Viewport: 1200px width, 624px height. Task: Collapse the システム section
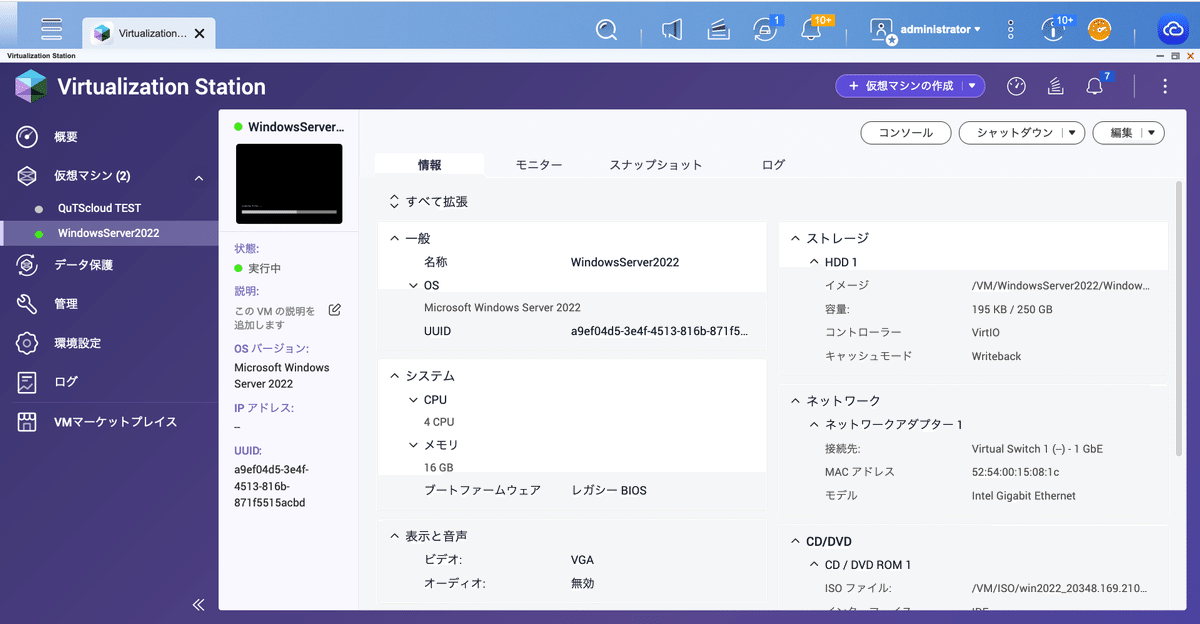[394, 376]
